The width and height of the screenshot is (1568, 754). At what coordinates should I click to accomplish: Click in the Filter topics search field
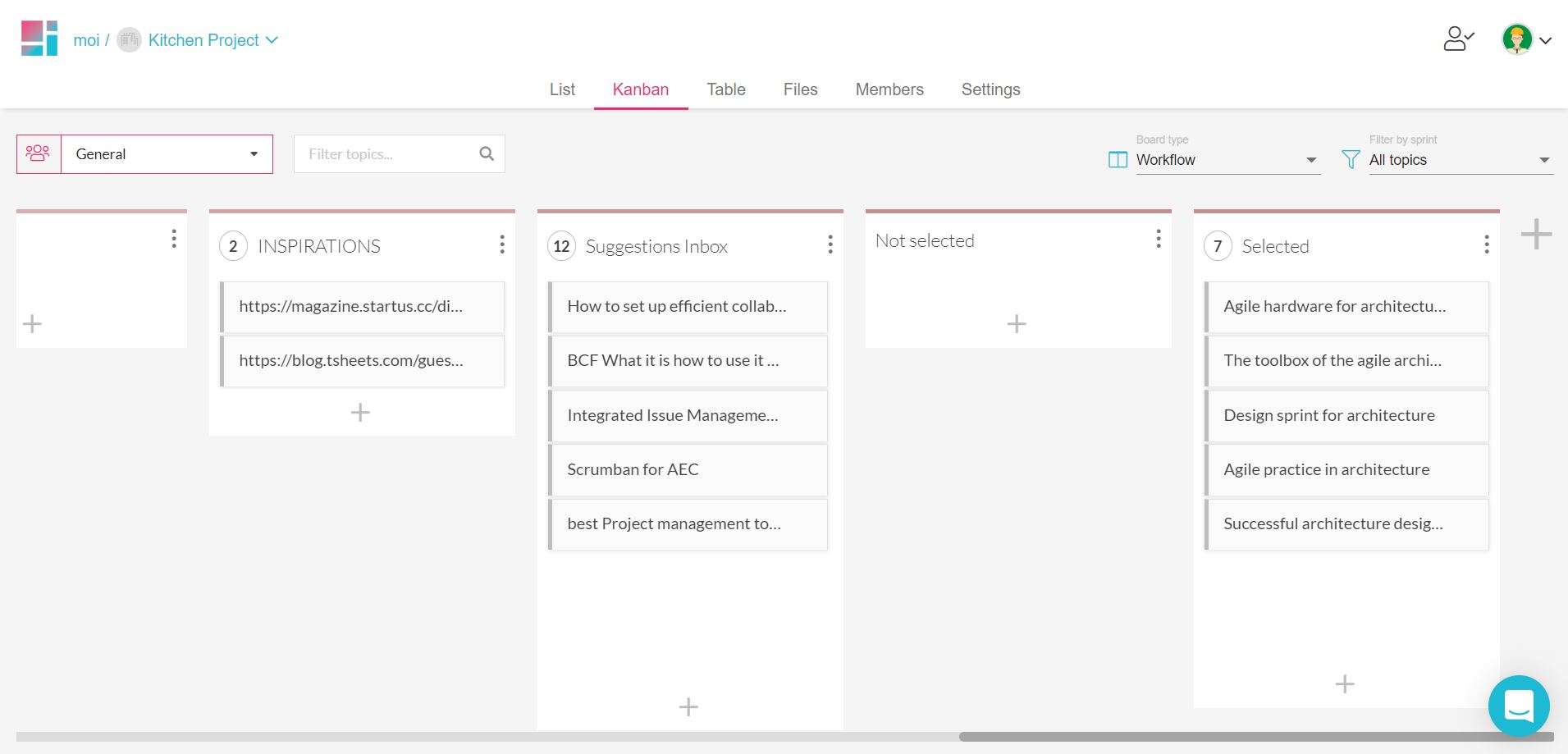click(386, 153)
